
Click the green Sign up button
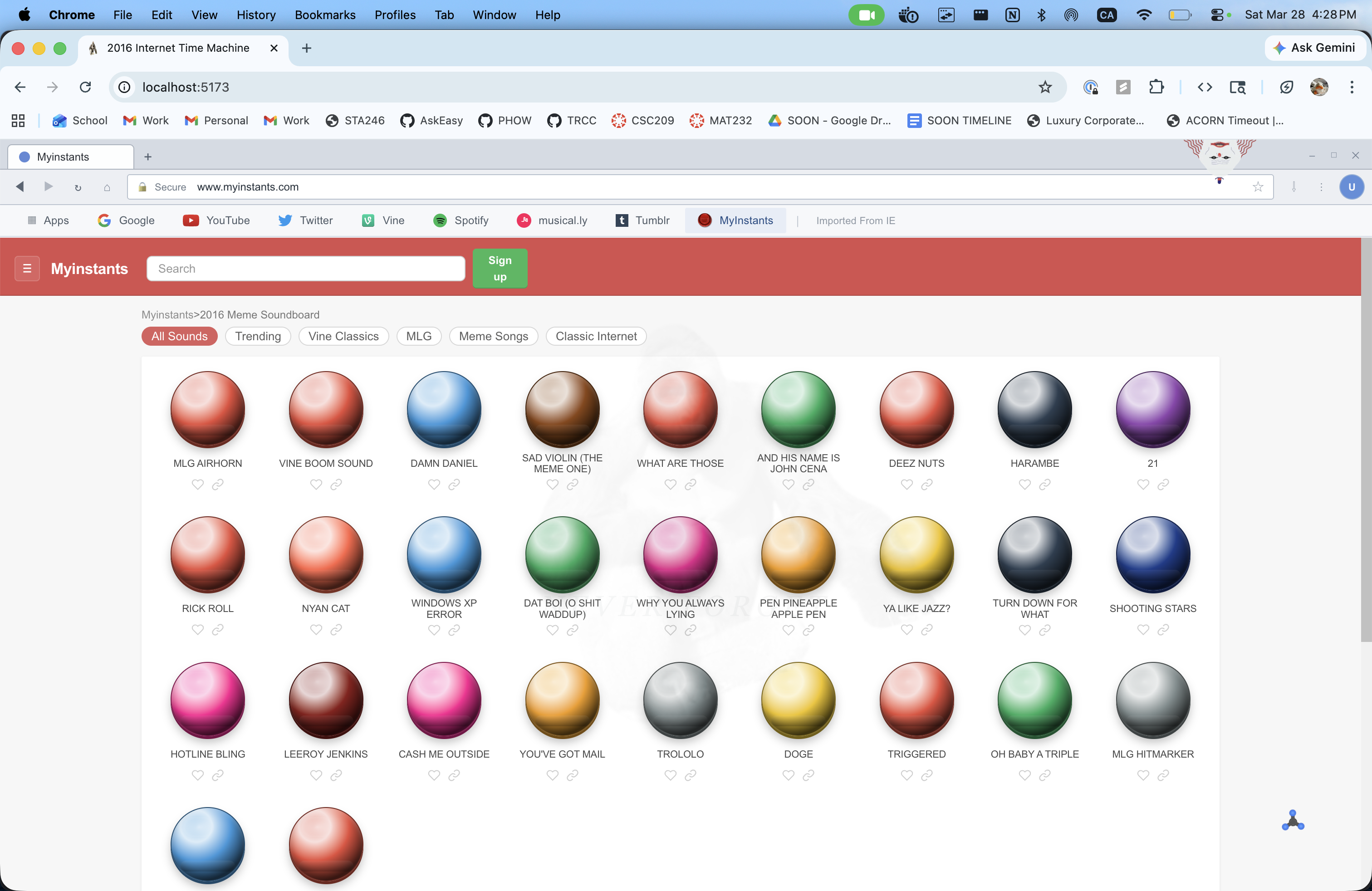pyautogui.click(x=499, y=269)
